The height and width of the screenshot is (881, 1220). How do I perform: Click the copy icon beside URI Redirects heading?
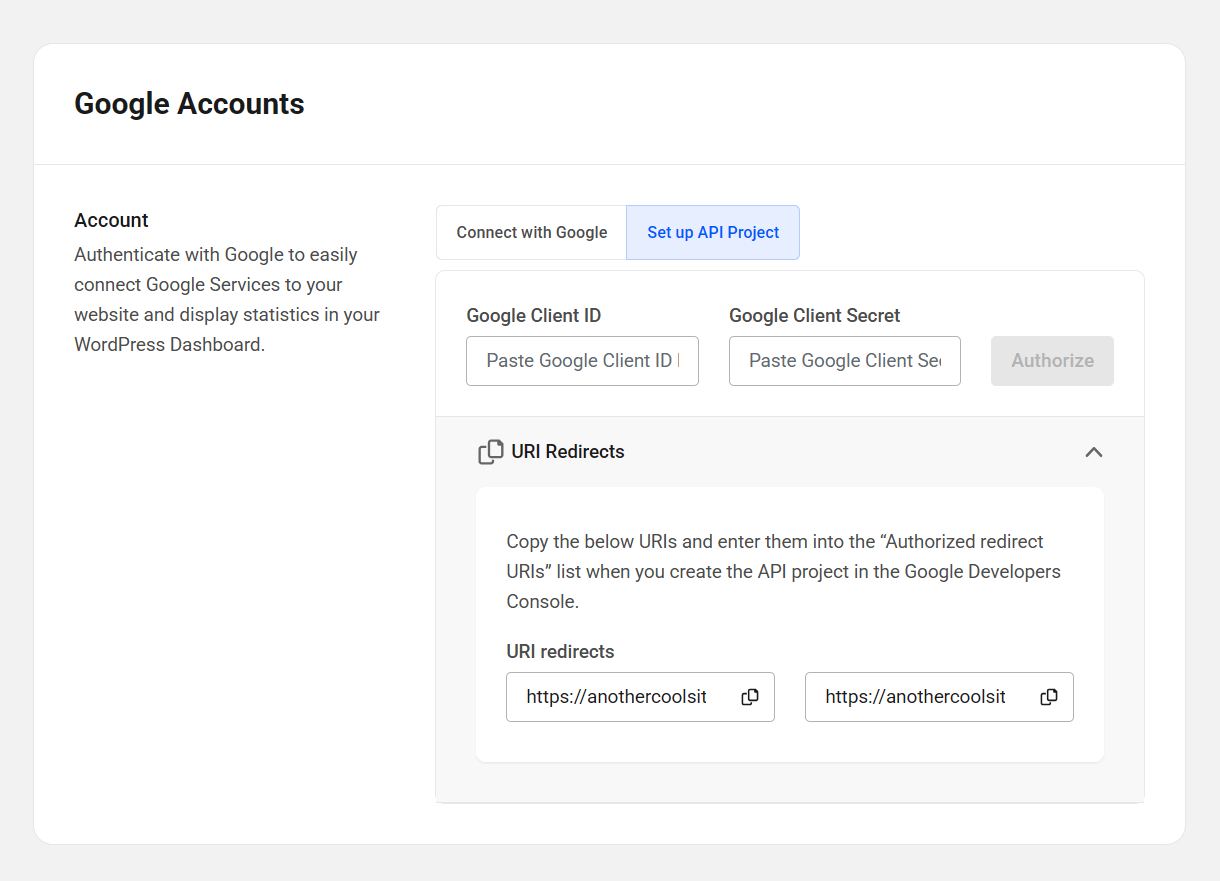click(x=491, y=452)
